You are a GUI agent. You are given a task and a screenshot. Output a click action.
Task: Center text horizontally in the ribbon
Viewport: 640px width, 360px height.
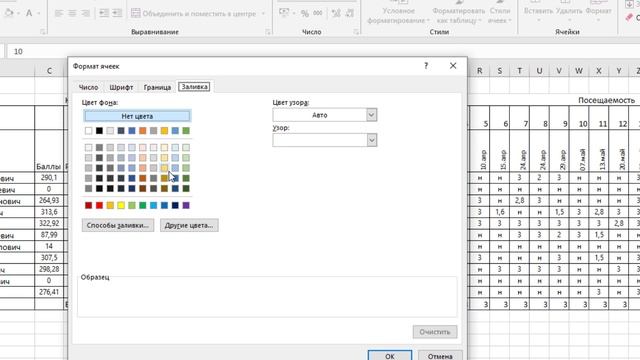[72, 13]
